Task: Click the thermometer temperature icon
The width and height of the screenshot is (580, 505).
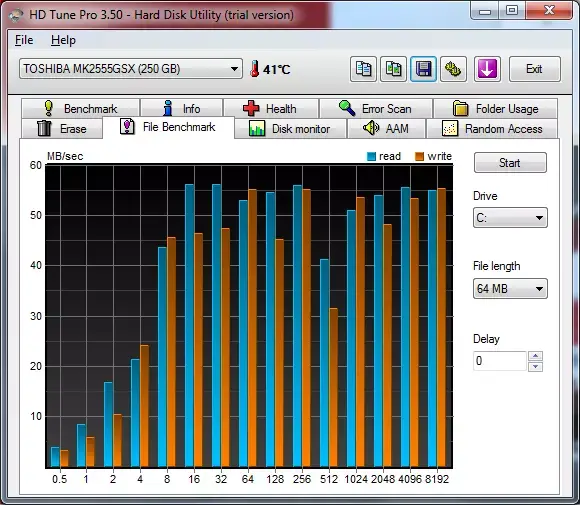Action: tap(254, 69)
